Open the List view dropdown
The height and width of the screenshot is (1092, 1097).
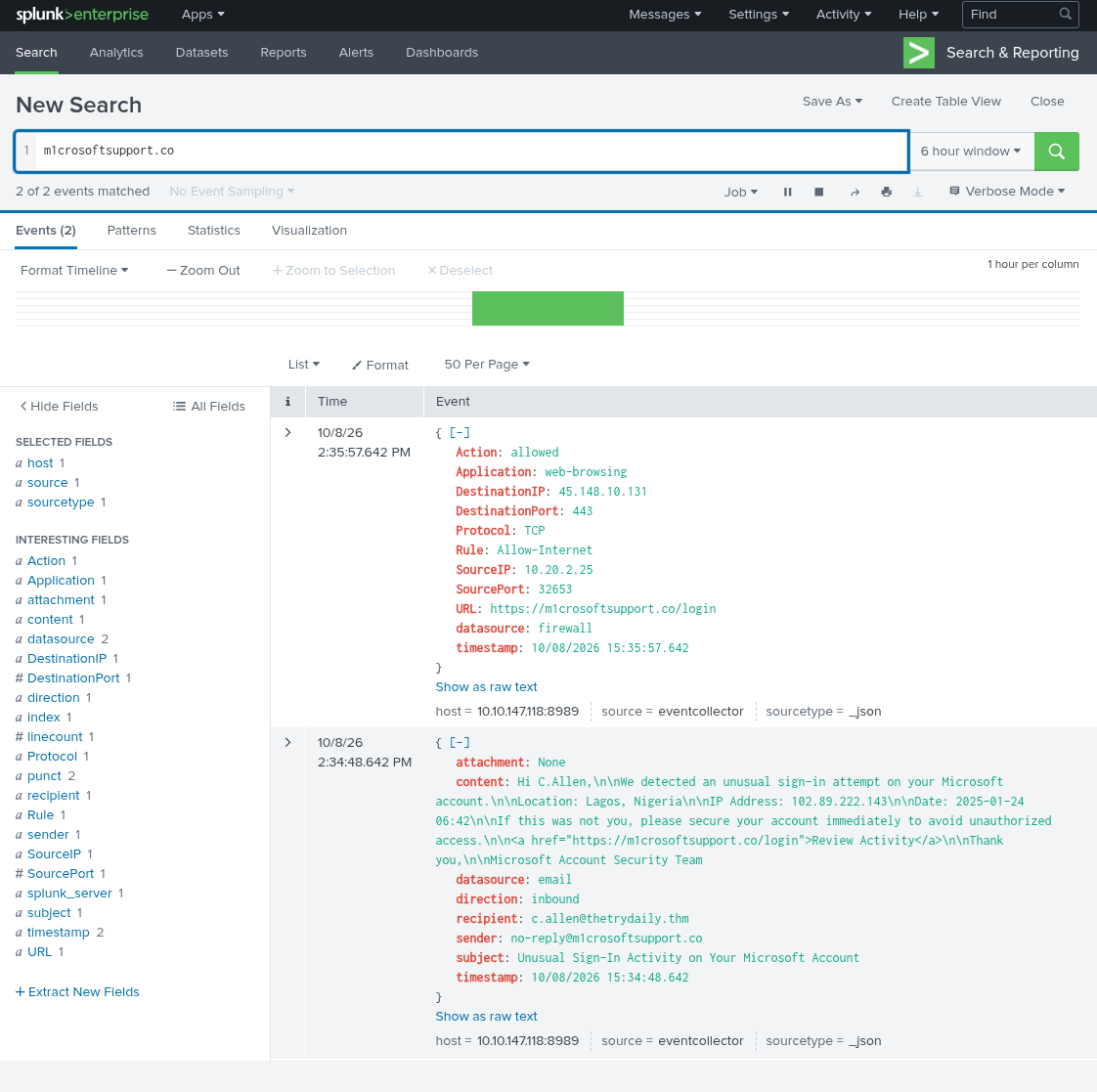304,365
